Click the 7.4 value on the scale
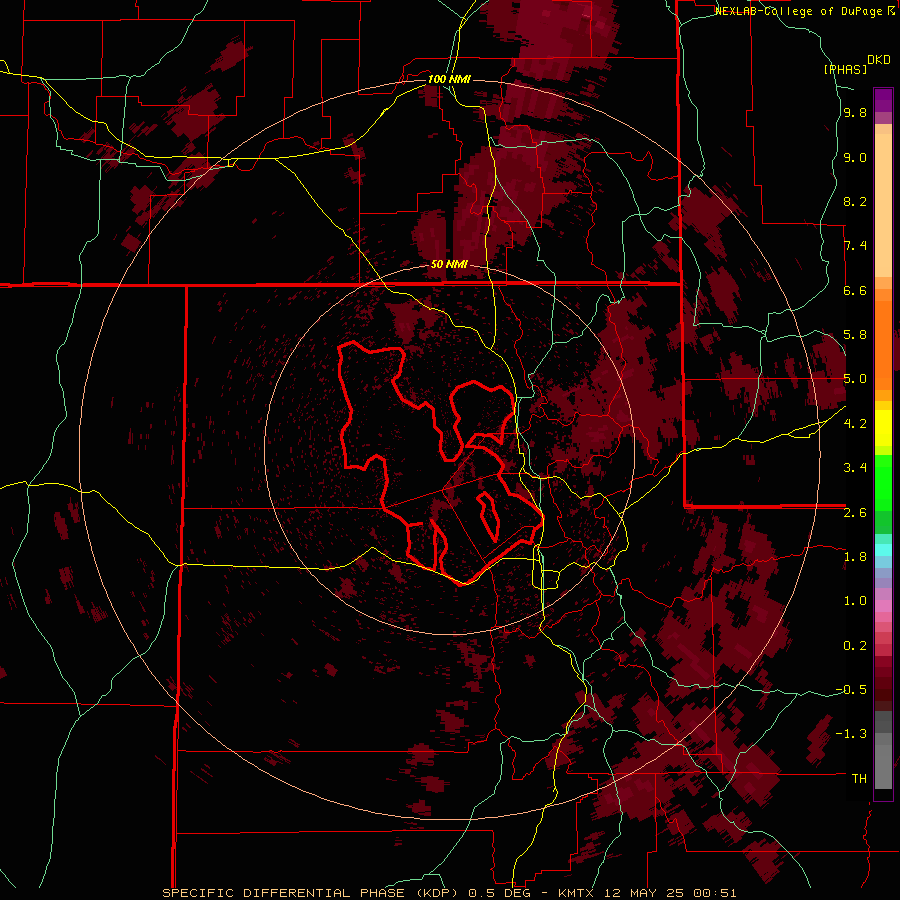The image size is (900, 900). pos(855,246)
